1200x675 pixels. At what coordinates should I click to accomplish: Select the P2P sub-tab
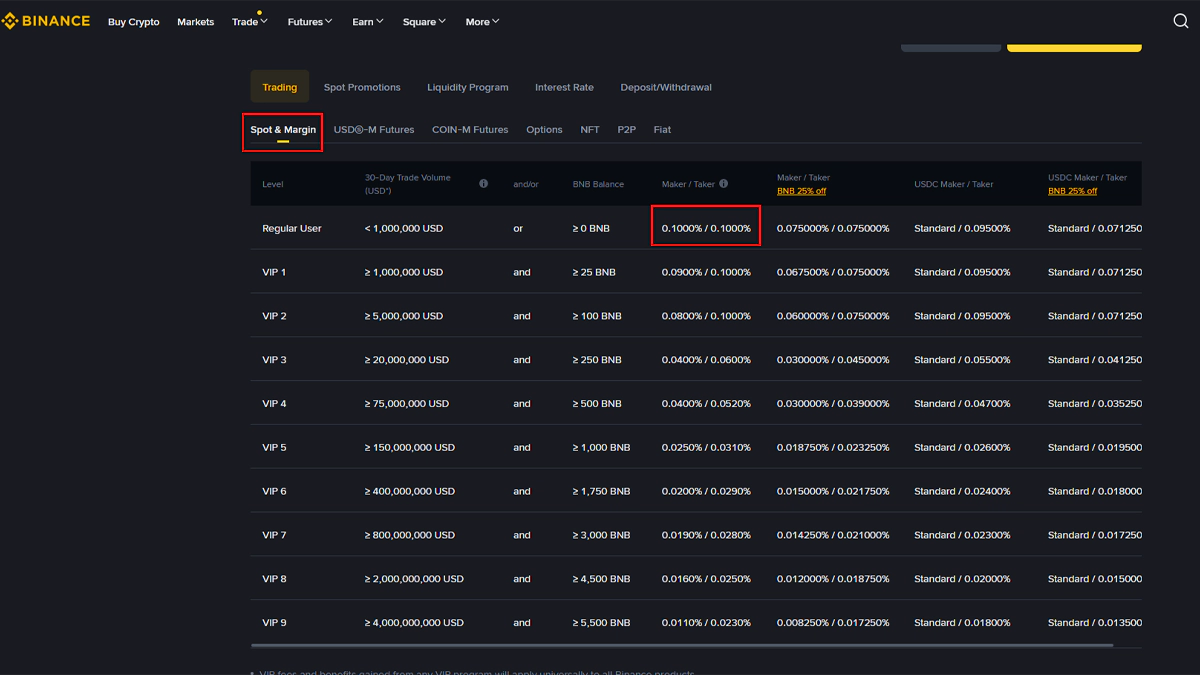[x=626, y=130]
